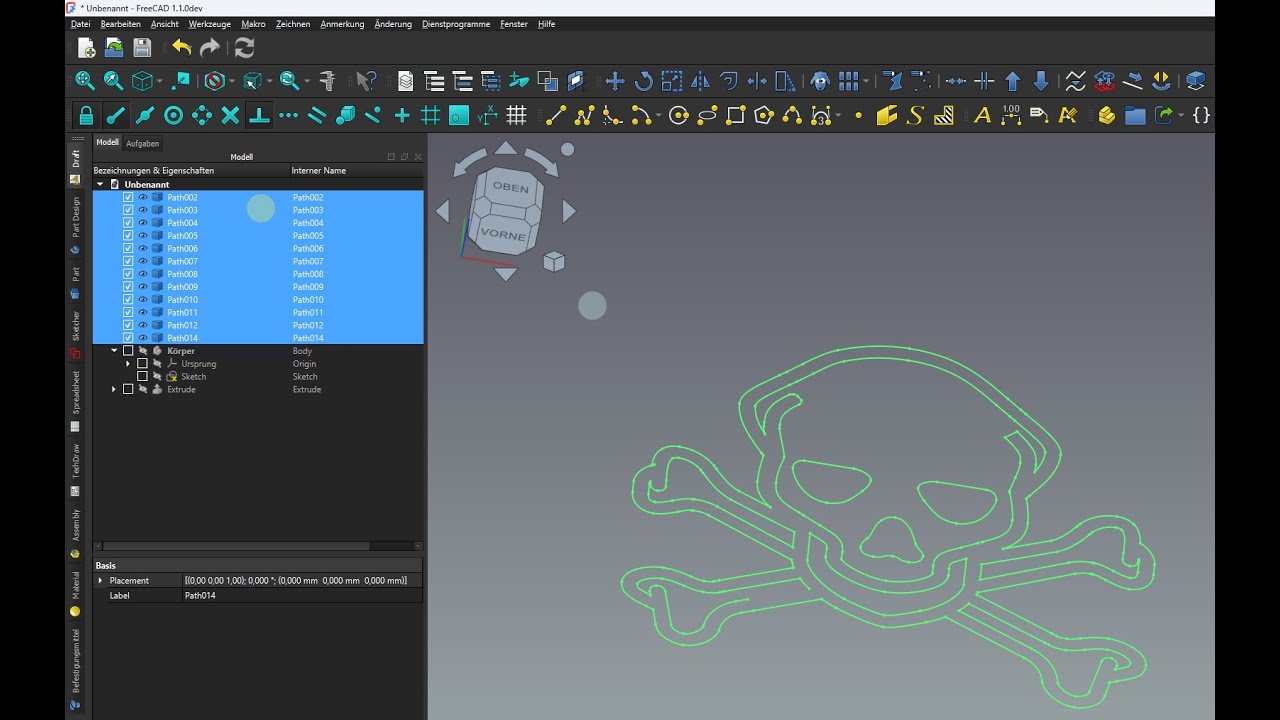Screen dimensions: 1280x720
Task: Toggle snap to perpendicular
Action: tap(259, 115)
